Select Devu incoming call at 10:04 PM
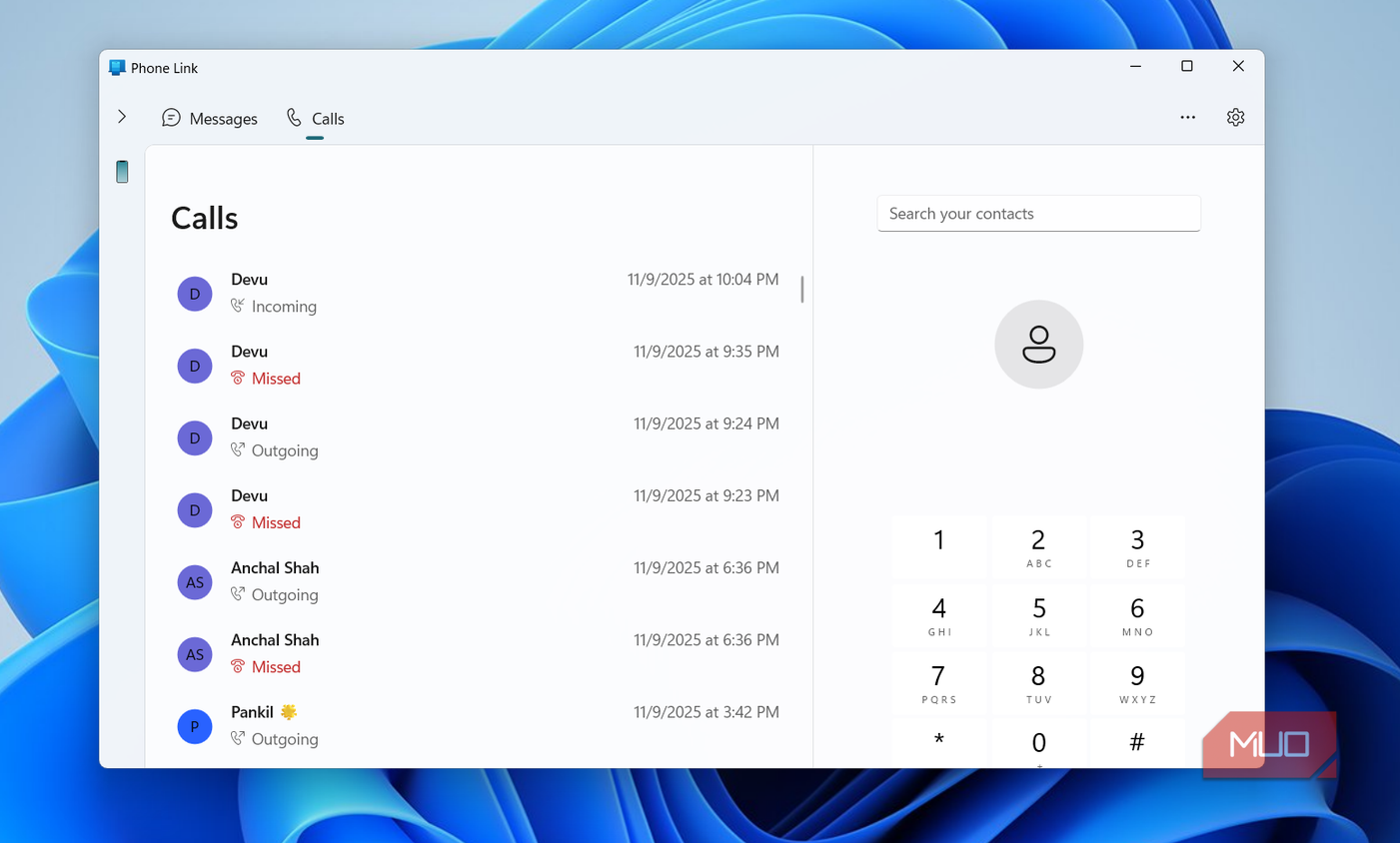The image size is (1400, 843). pyautogui.click(x=478, y=293)
